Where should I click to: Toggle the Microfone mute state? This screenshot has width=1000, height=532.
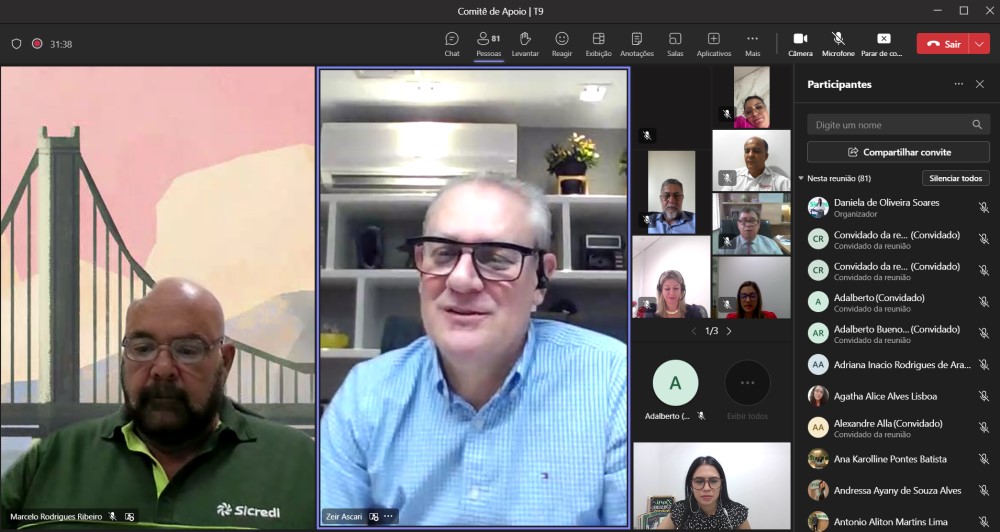838,43
